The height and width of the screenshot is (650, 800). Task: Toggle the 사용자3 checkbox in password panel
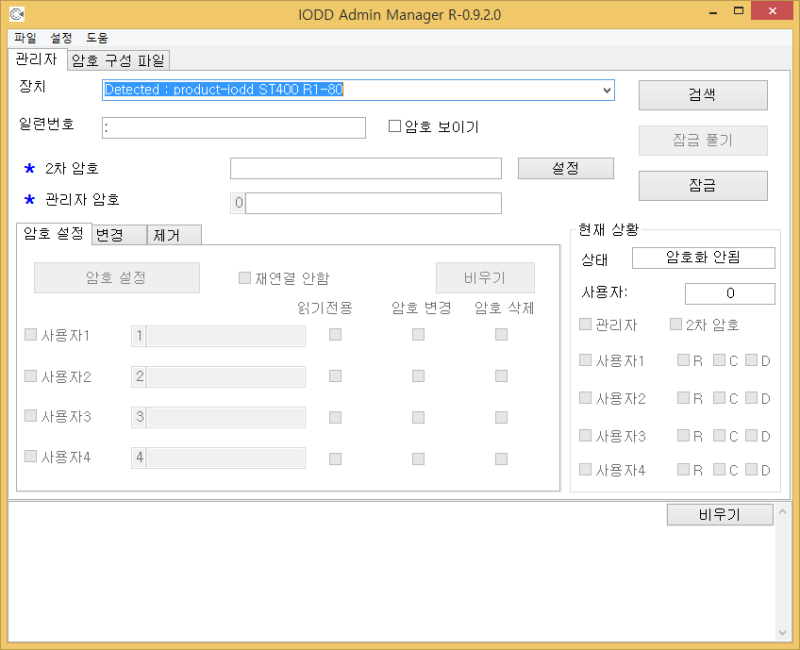(31, 416)
